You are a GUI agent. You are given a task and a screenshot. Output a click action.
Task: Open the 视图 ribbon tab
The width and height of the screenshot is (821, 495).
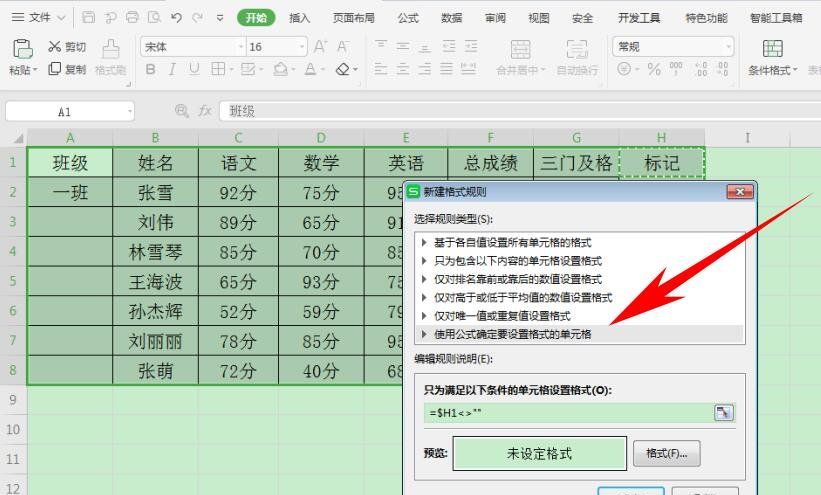(x=539, y=18)
